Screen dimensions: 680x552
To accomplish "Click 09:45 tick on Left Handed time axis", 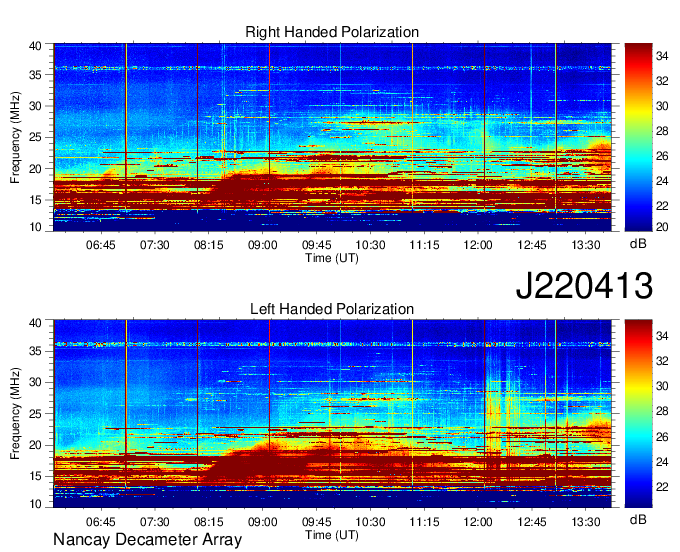I will (317, 521).
